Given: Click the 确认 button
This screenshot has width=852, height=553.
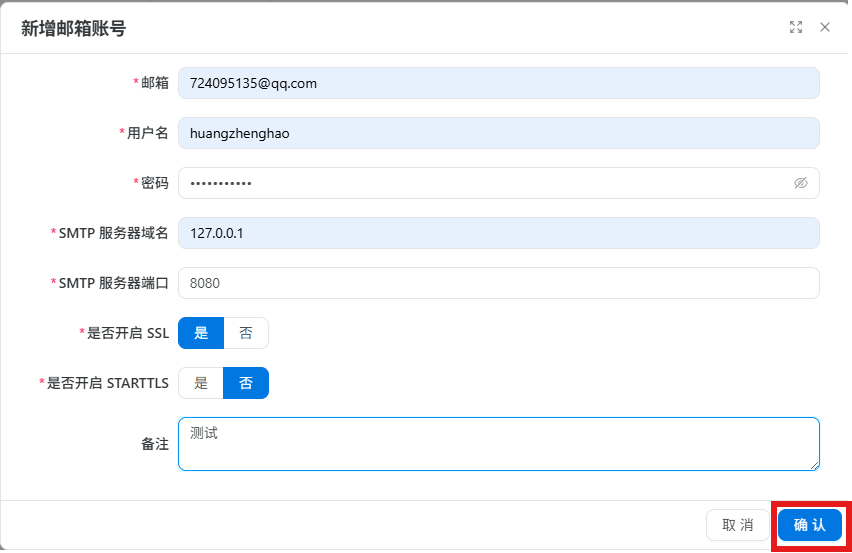Looking at the screenshot, I should pos(810,525).
